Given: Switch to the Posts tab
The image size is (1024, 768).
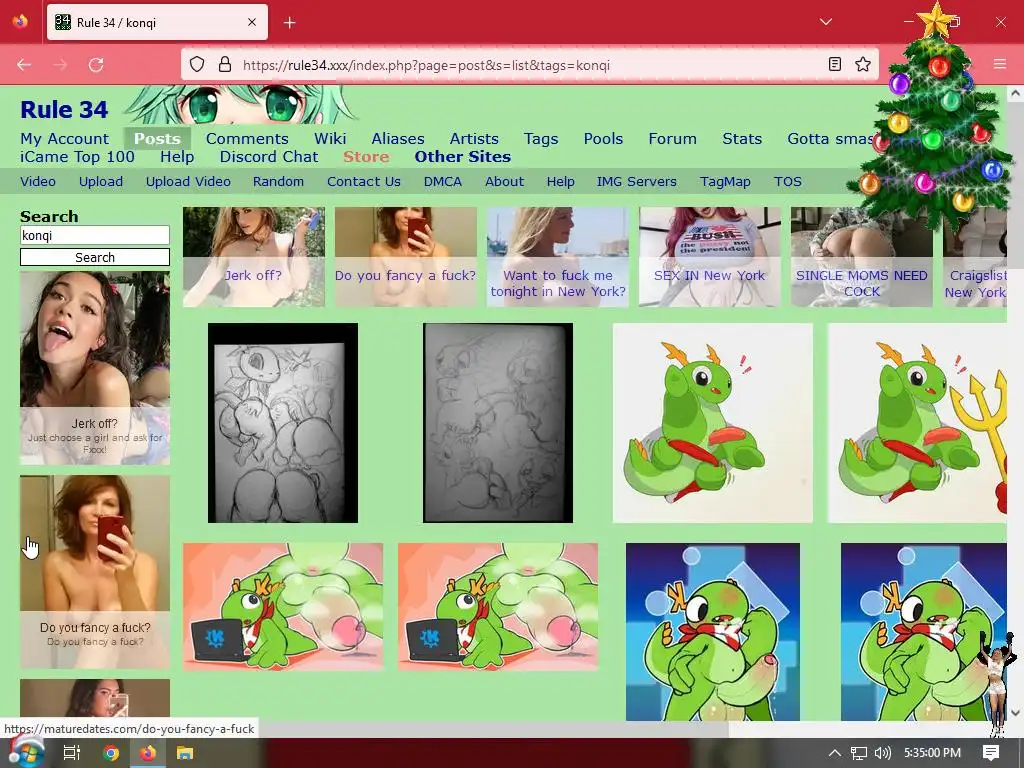Looking at the screenshot, I should (x=157, y=138).
